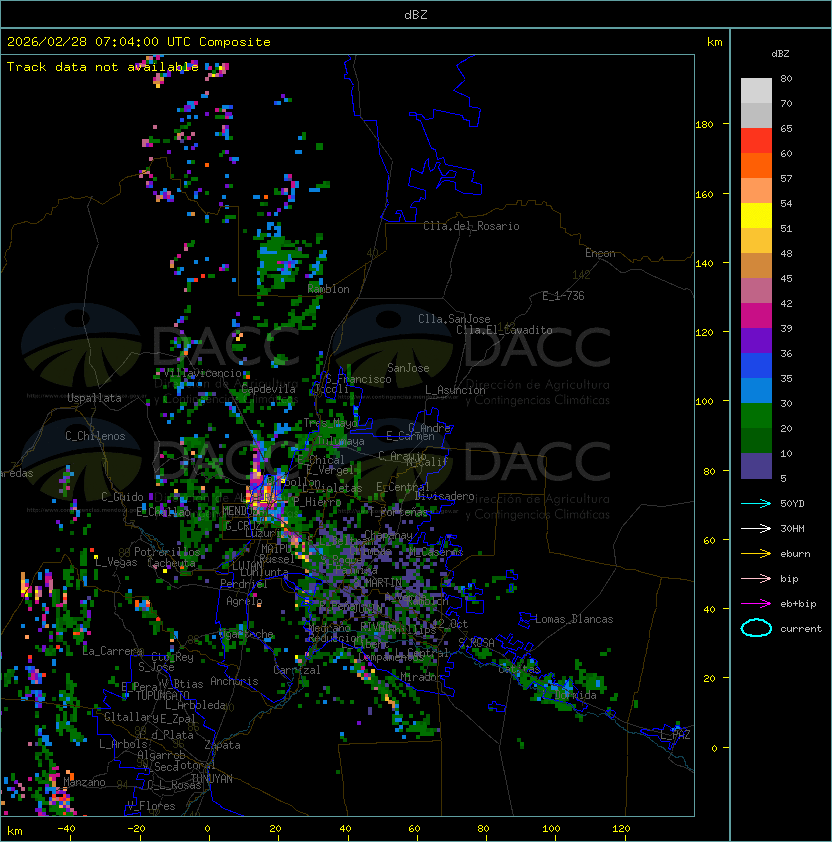Select the green 30 dBZ legend swatch
Screen dimensions: 832x842
(756, 416)
